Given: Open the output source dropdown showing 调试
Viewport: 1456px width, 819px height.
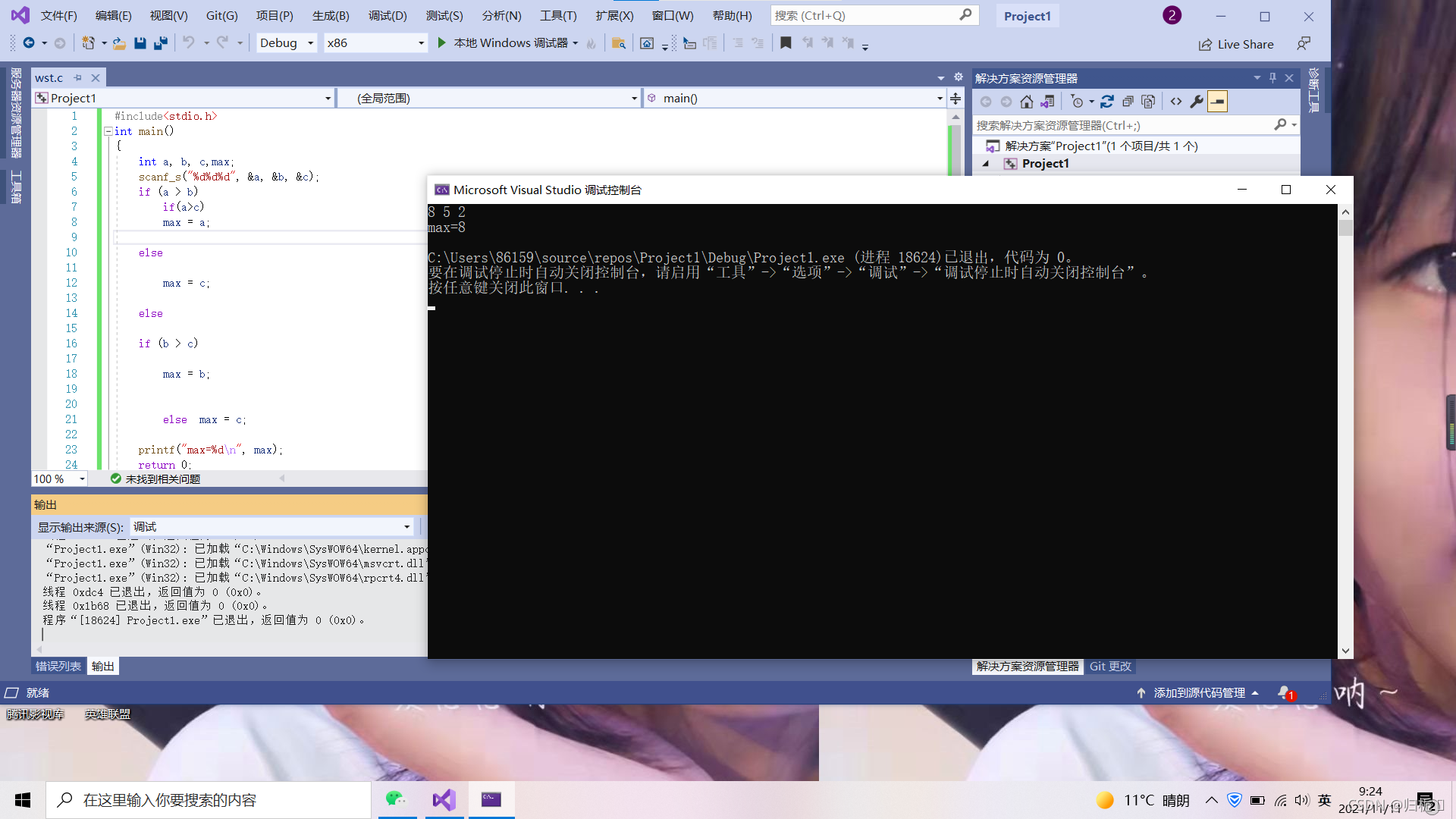Looking at the screenshot, I should coord(272,527).
